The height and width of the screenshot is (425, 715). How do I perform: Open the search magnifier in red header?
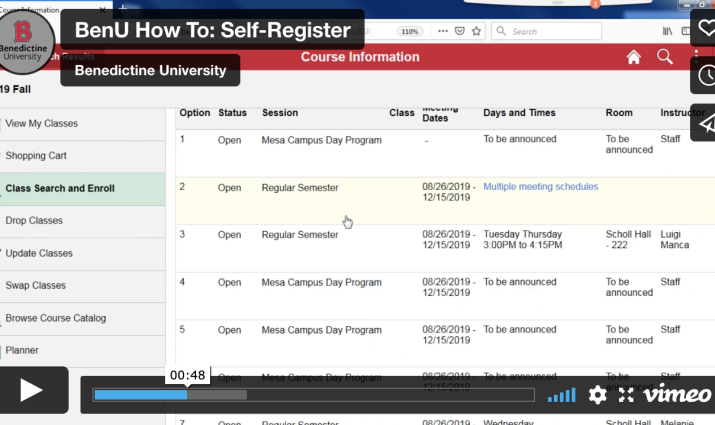[x=665, y=57]
